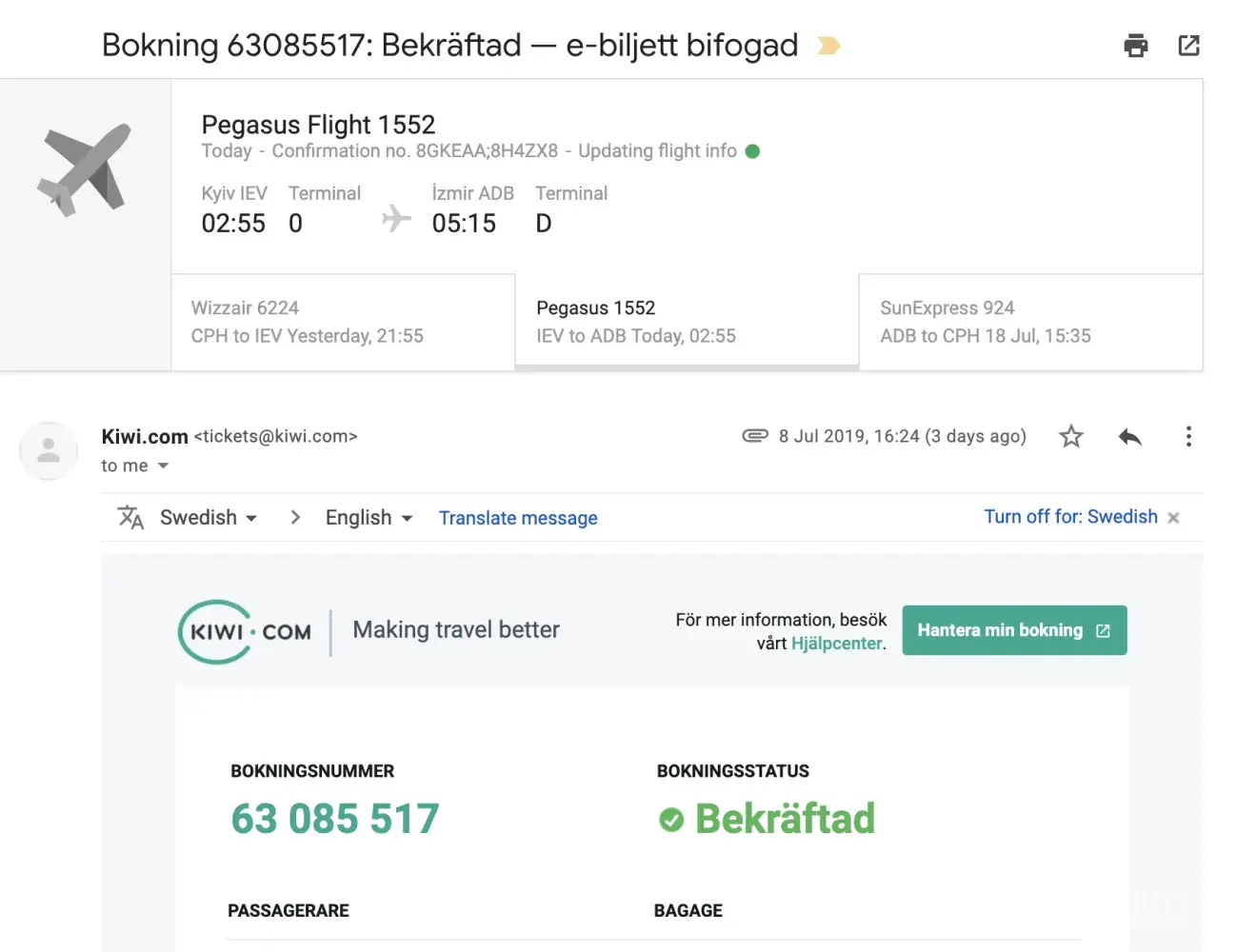The image size is (1236, 952).
Task: Turn off translation for Swedish
Action: (1070, 516)
